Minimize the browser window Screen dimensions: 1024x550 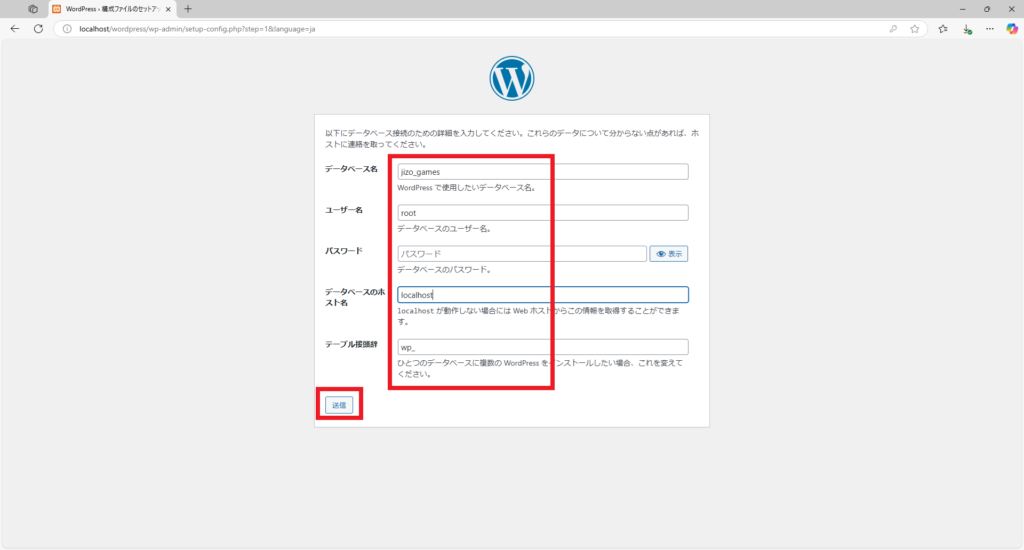[x=963, y=9]
